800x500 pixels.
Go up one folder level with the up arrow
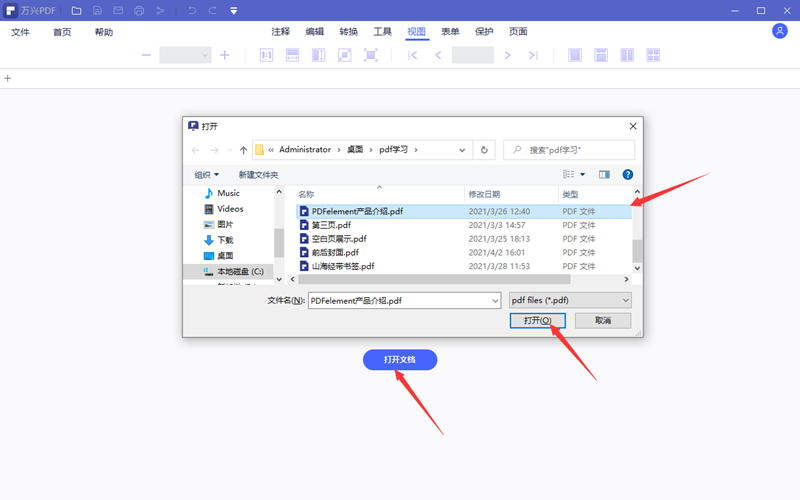pos(243,150)
